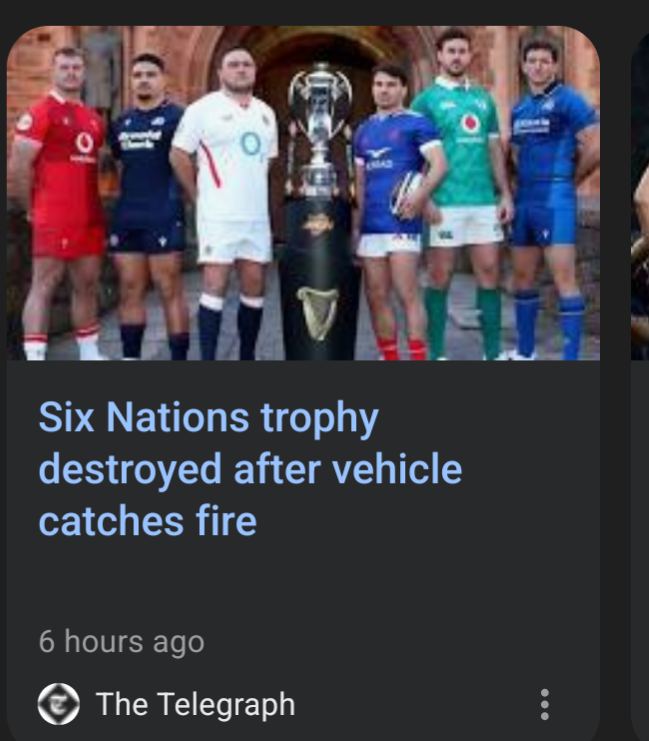The image size is (649, 741).
Task: Click Vodafone logo on the green jersey
Action: tap(470, 124)
